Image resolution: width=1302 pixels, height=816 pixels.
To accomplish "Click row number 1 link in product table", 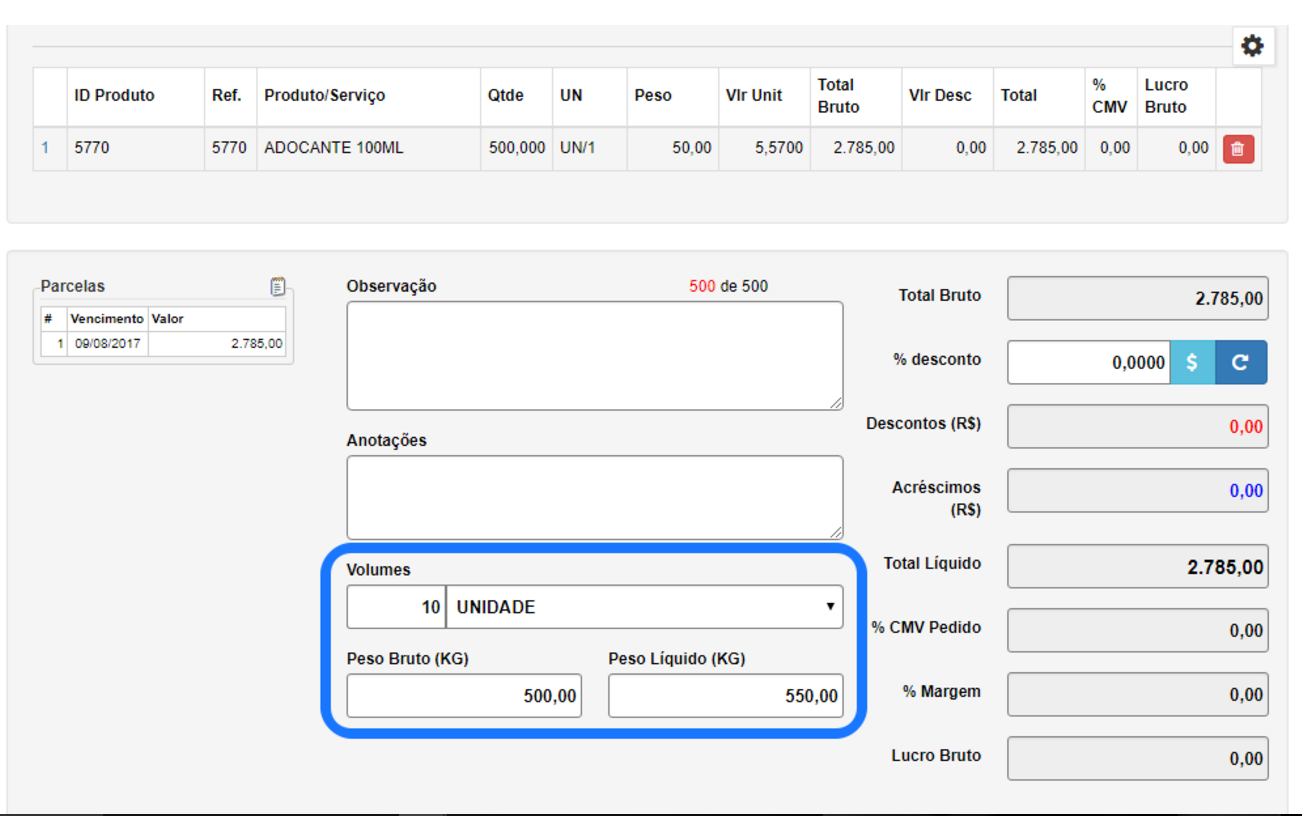I will [45, 148].
